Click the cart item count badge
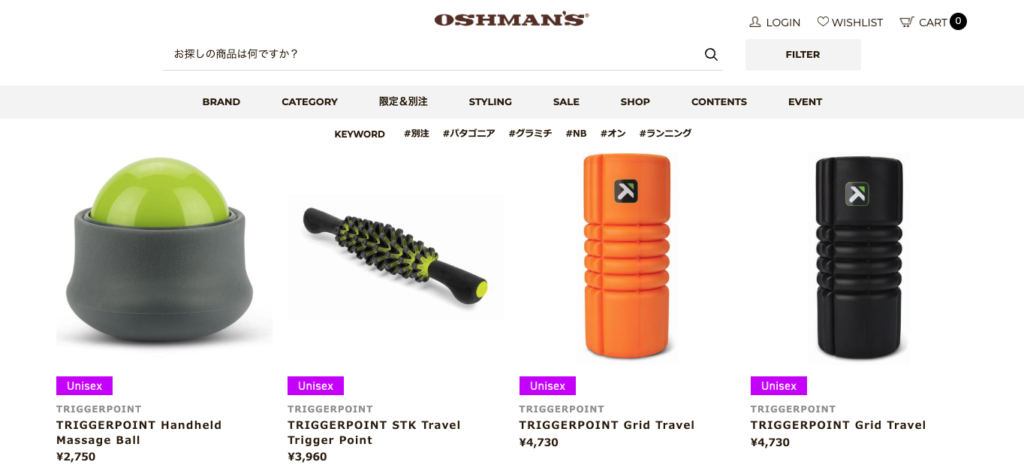 [958, 22]
